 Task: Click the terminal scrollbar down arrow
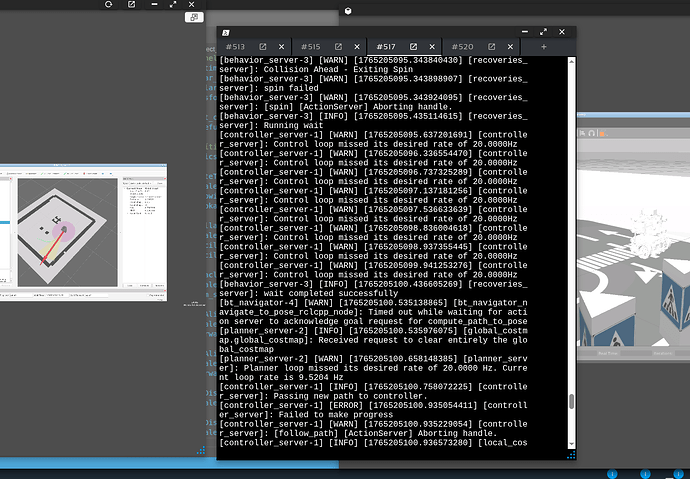point(572,444)
